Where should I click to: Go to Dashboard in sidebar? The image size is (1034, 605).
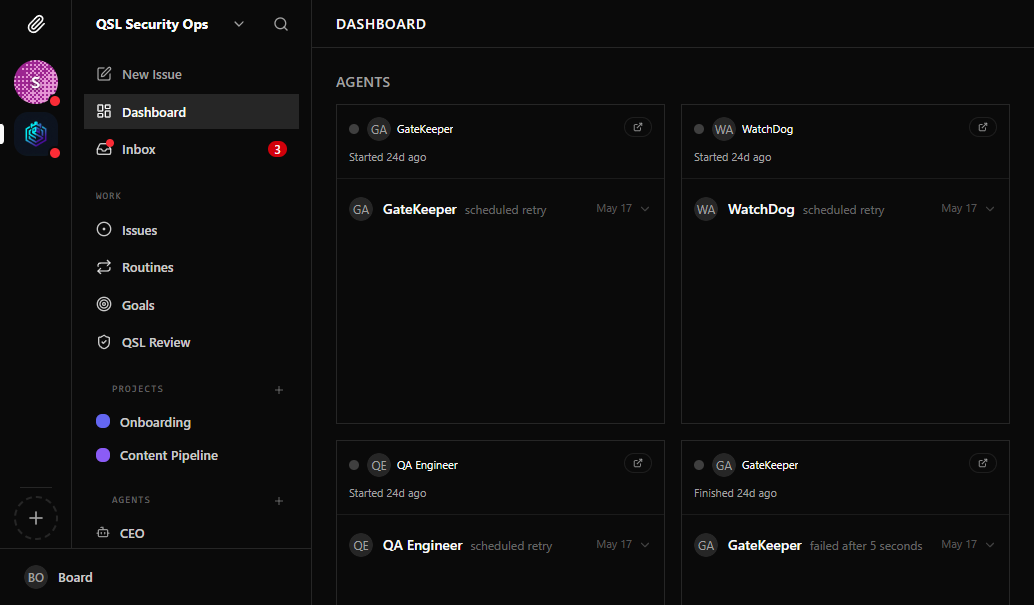[x=191, y=111]
